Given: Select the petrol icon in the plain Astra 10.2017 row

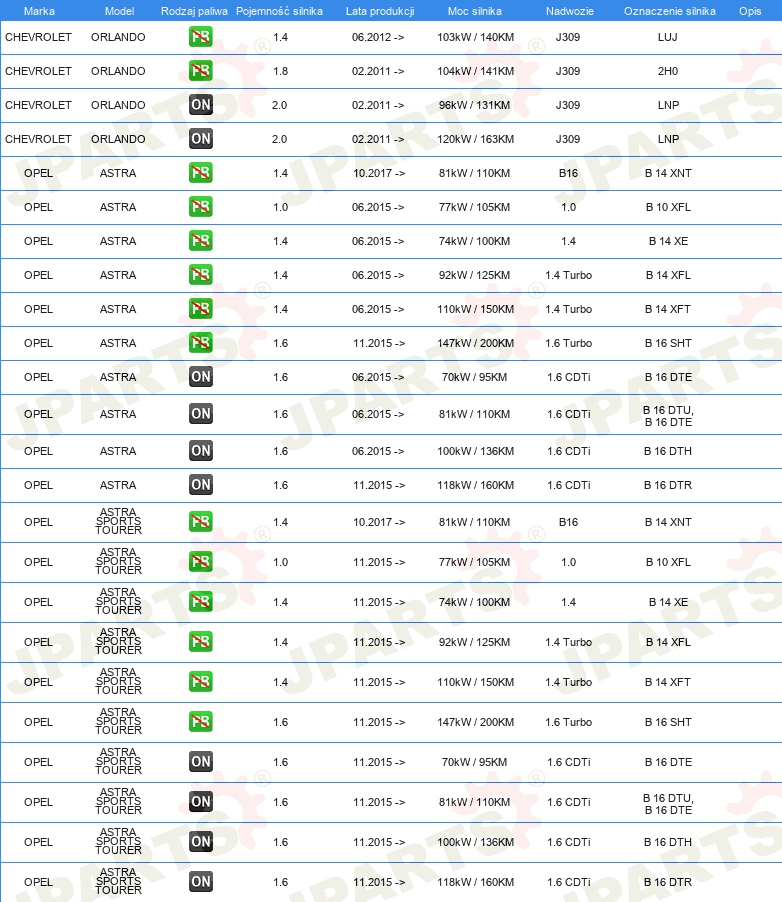Looking at the screenshot, I should point(200,173).
